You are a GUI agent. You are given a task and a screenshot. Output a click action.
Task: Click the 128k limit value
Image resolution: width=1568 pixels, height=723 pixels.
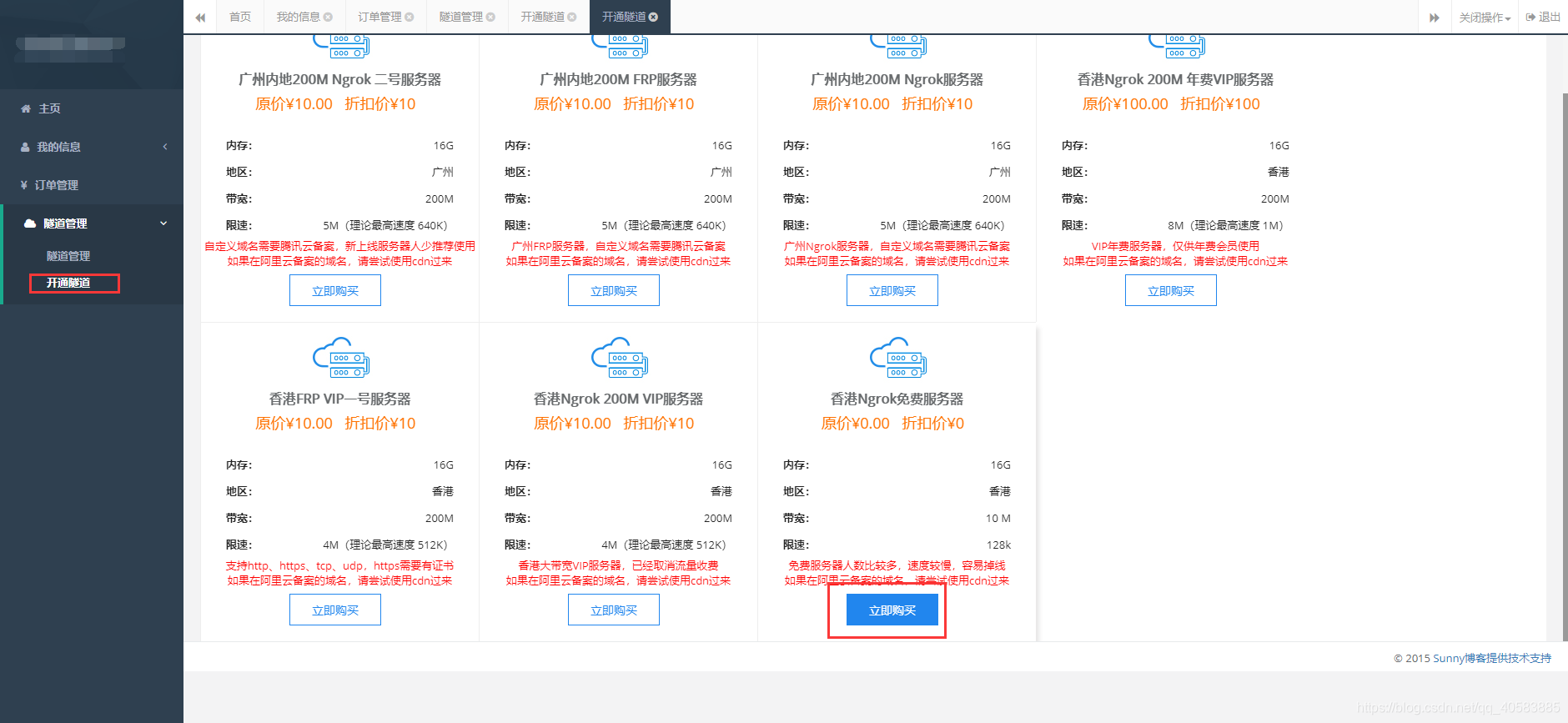[x=999, y=545]
